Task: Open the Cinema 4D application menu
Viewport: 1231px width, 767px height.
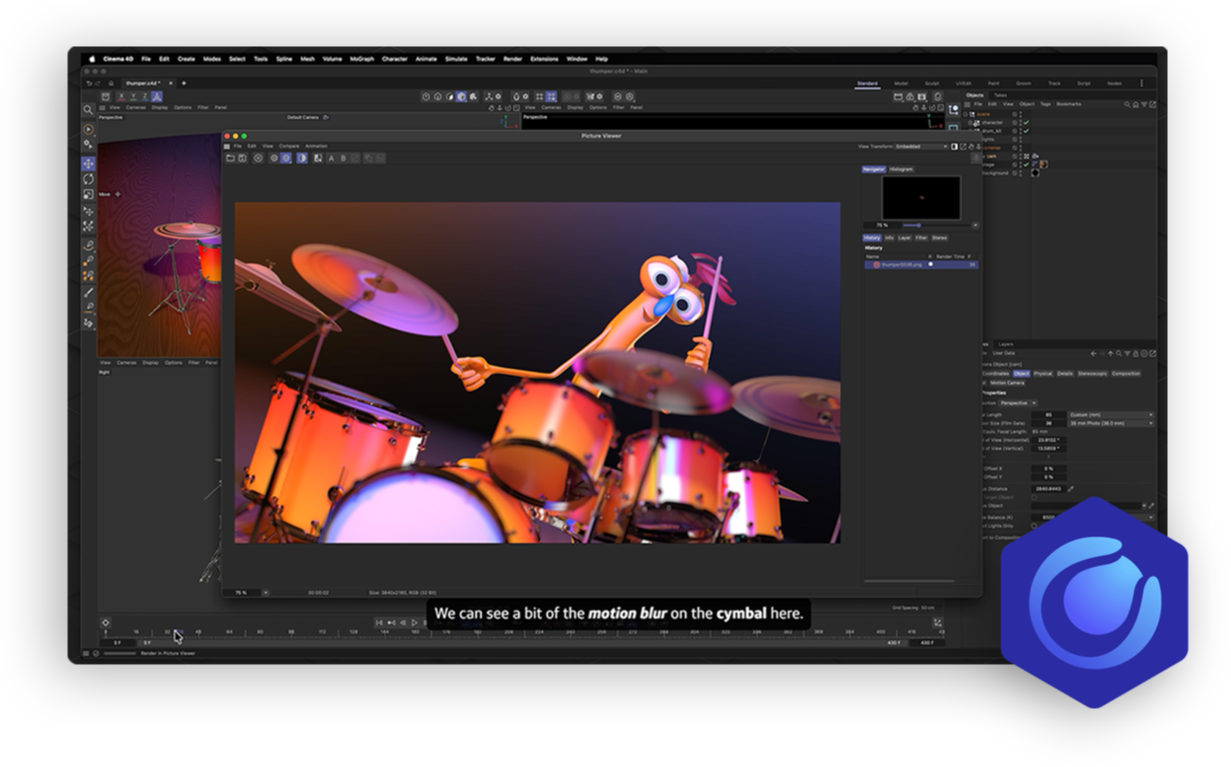Action: pyautogui.click(x=118, y=59)
